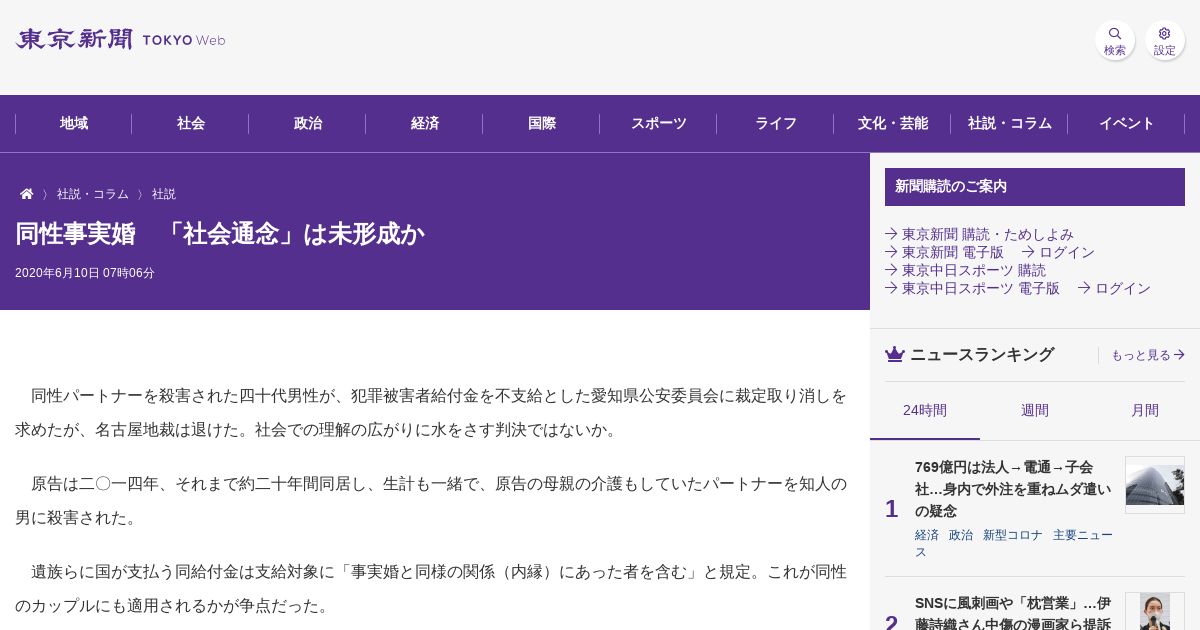The height and width of the screenshot is (630, 1200).
Task: Select the 24時間 ranking tab
Action: pyautogui.click(x=925, y=410)
